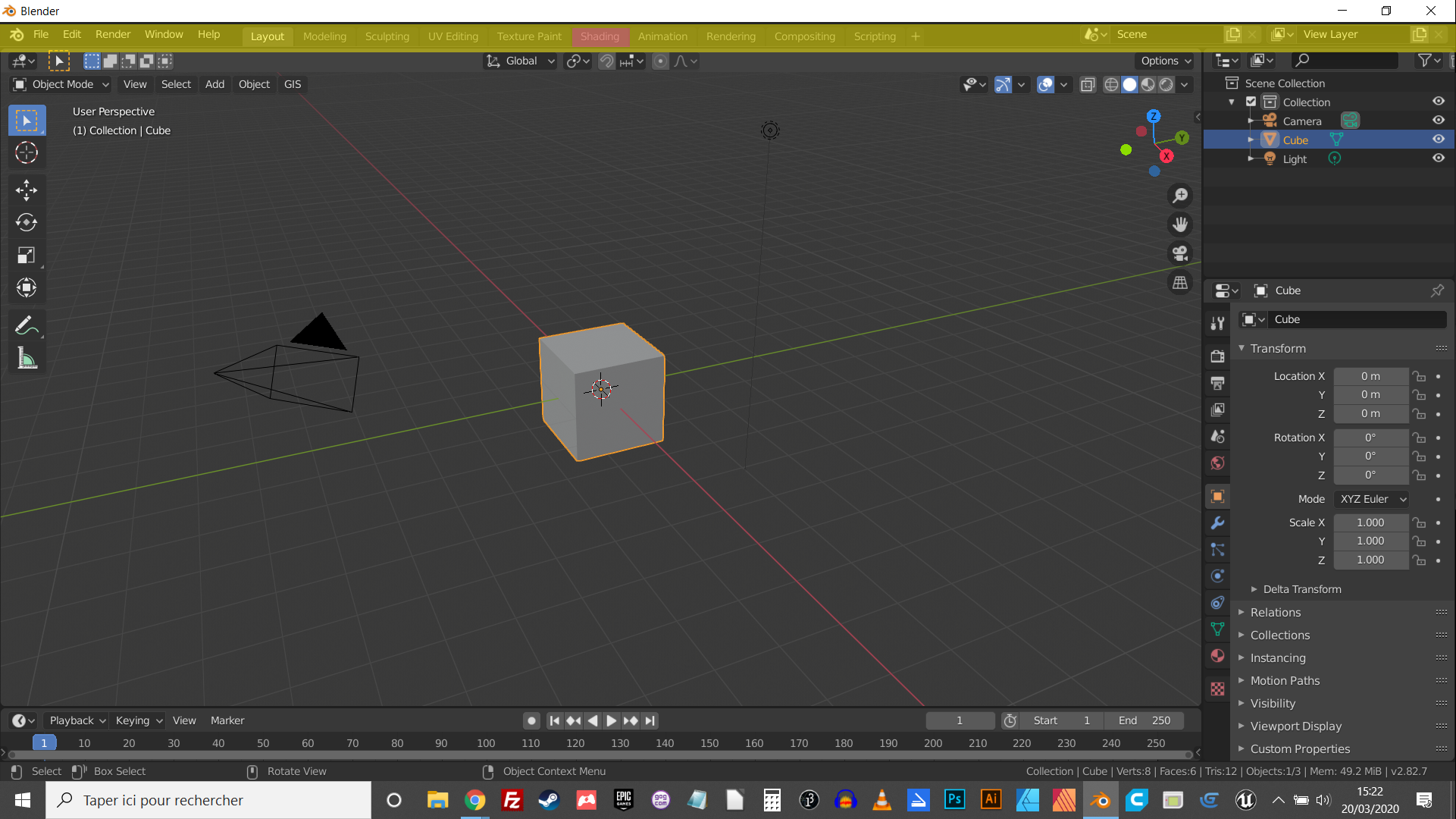Open the Render menu
Screen dimensions: 1456x819
coord(113,34)
